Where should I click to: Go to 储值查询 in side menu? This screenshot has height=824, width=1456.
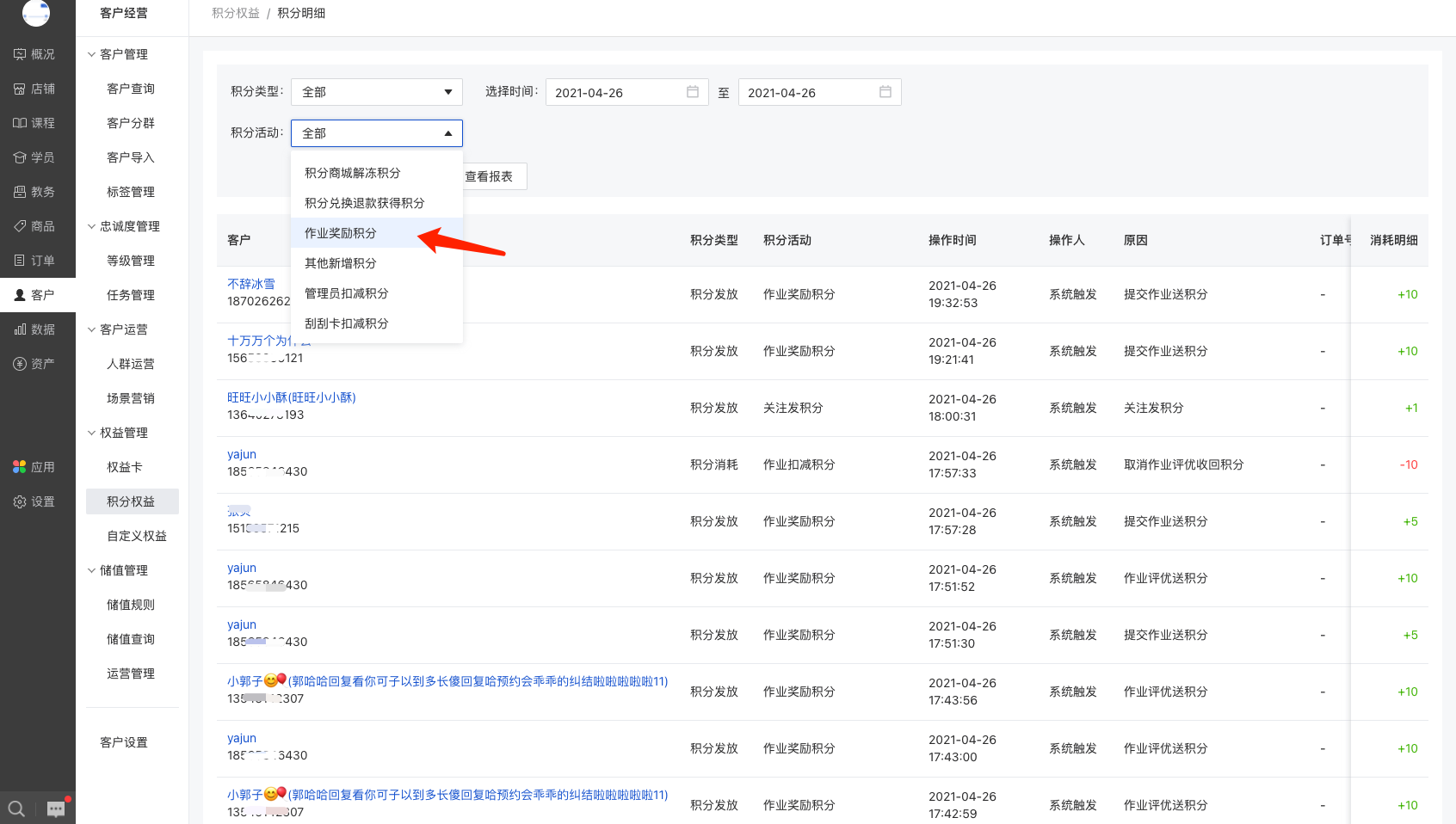pyautogui.click(x=131, y=639)
